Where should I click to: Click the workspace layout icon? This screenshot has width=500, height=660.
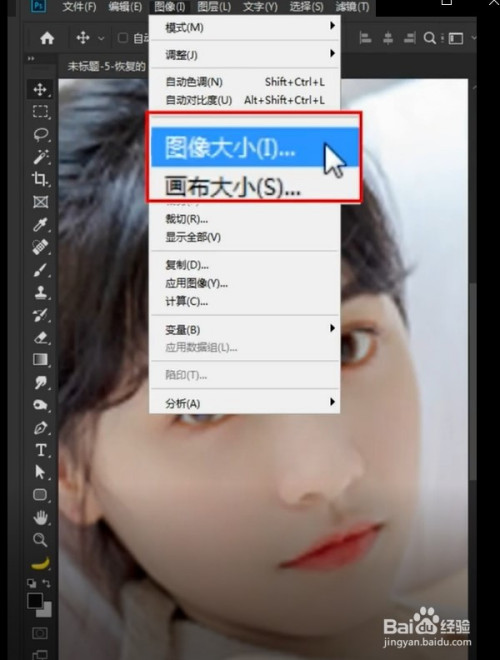pyautogui.click(x=456, y=38)
